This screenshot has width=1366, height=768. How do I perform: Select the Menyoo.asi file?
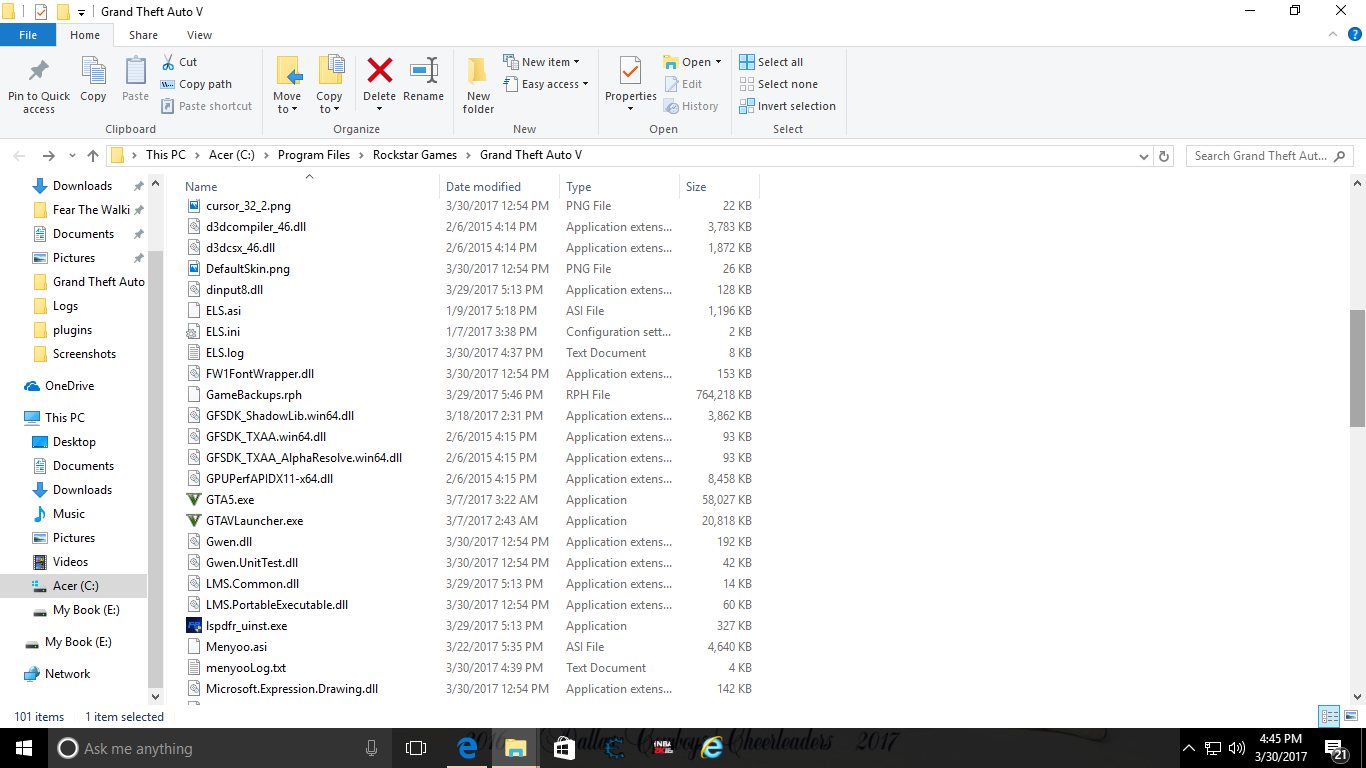coord(236,647)
